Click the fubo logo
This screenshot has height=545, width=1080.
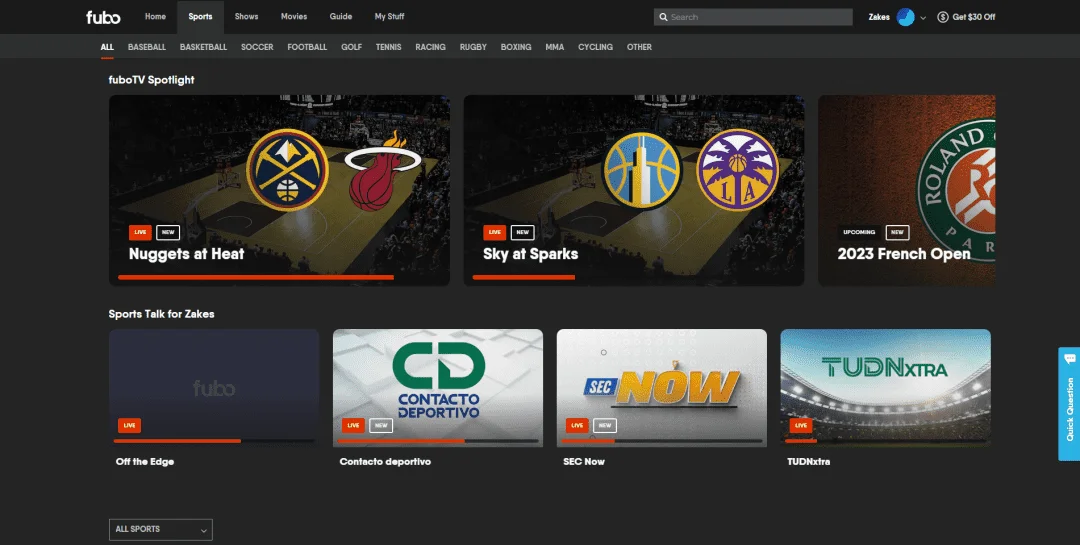103,17
